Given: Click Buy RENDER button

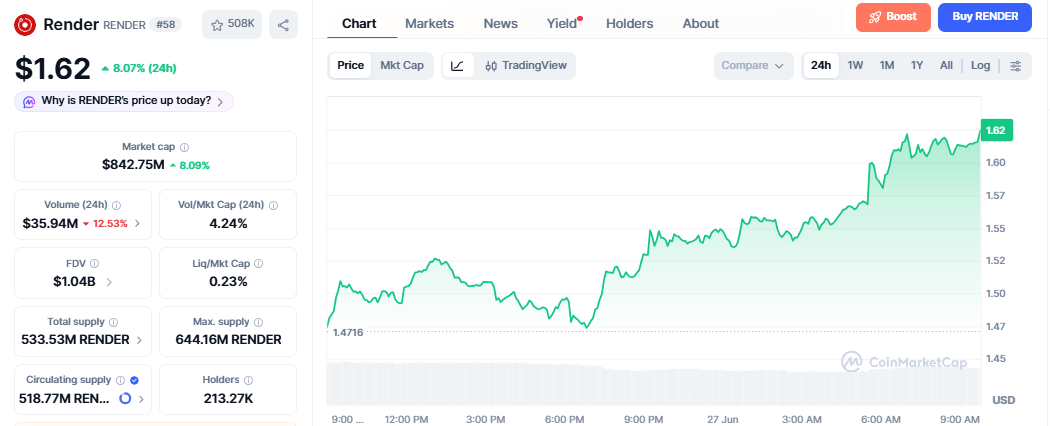Looking at the screenshot, I should [984, 17].
